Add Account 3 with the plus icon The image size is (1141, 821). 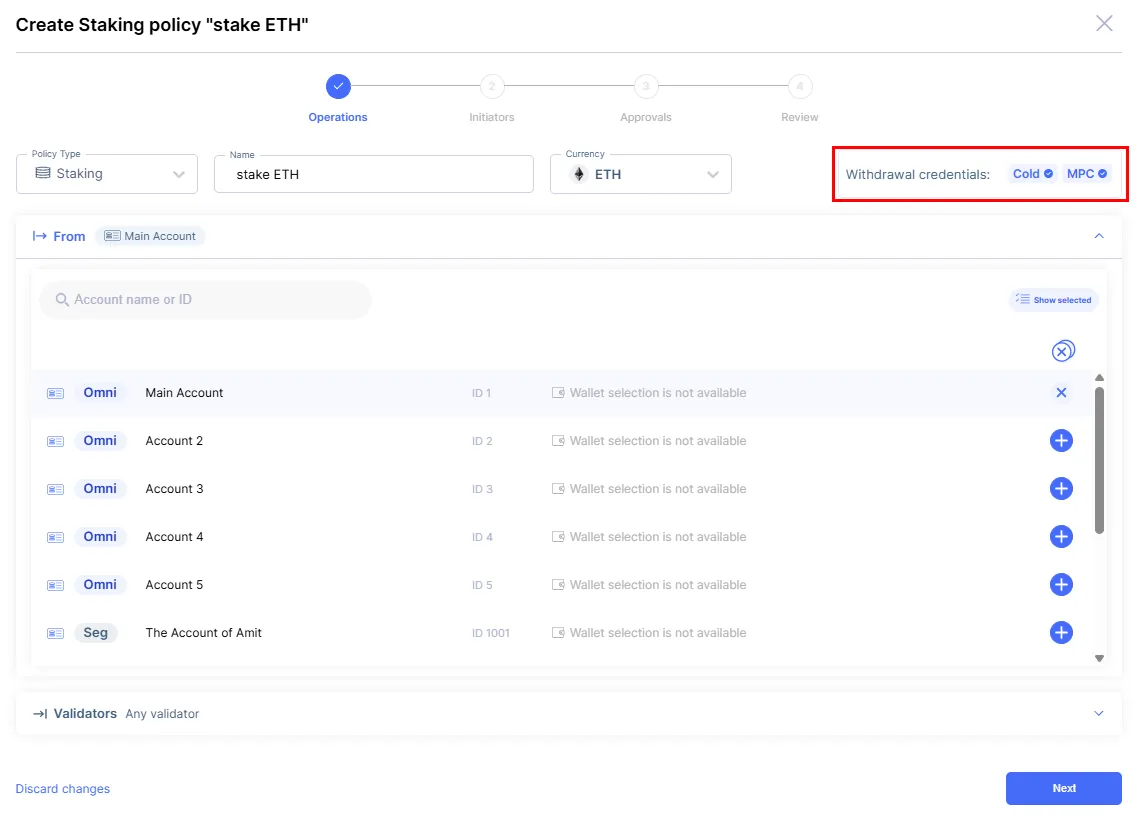(1061, 488)
